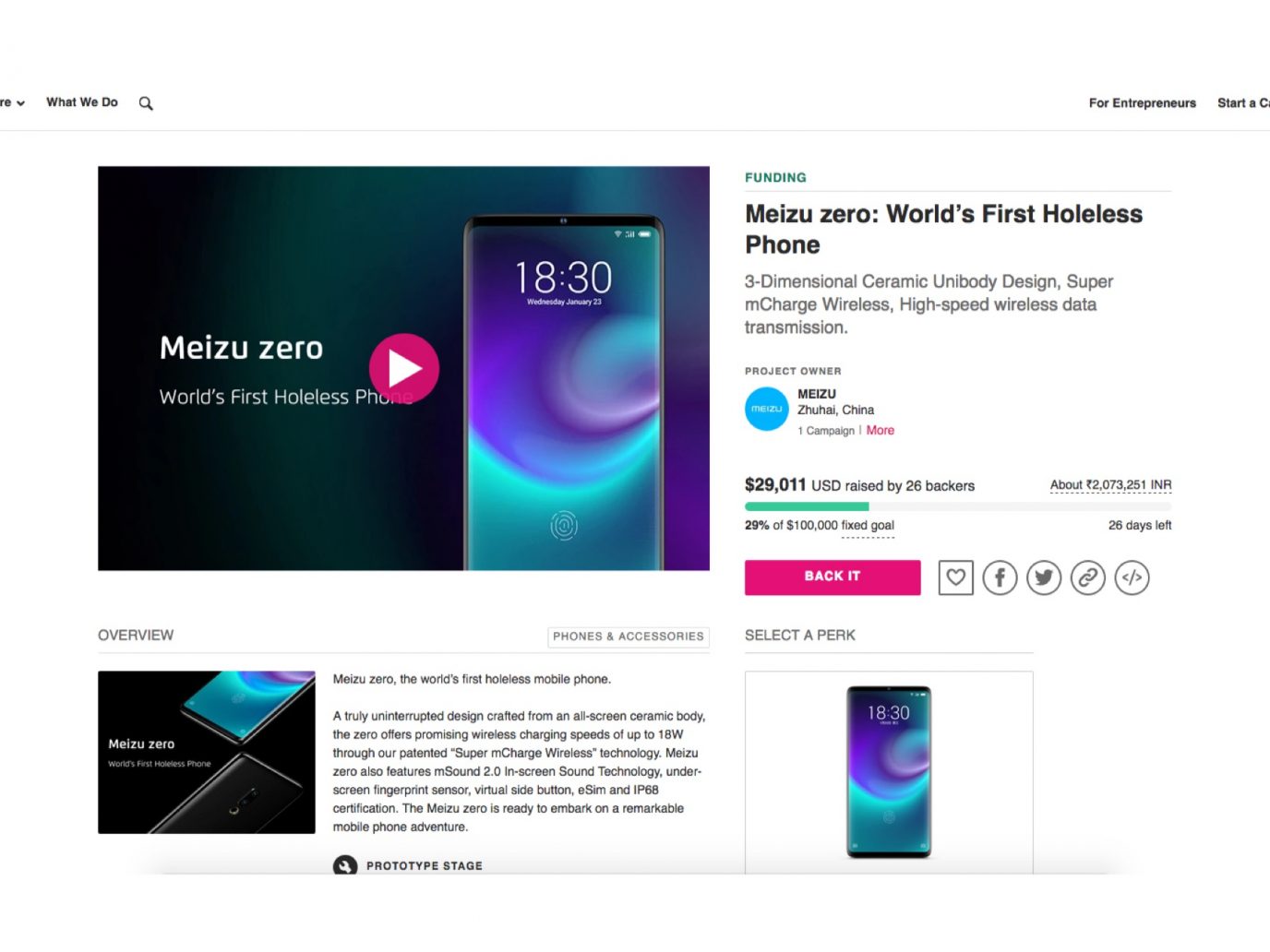The width and height of the screenshot is (1270, 952).
Task: Click the Phones & Accessories category tag
Action: [628, 637]
